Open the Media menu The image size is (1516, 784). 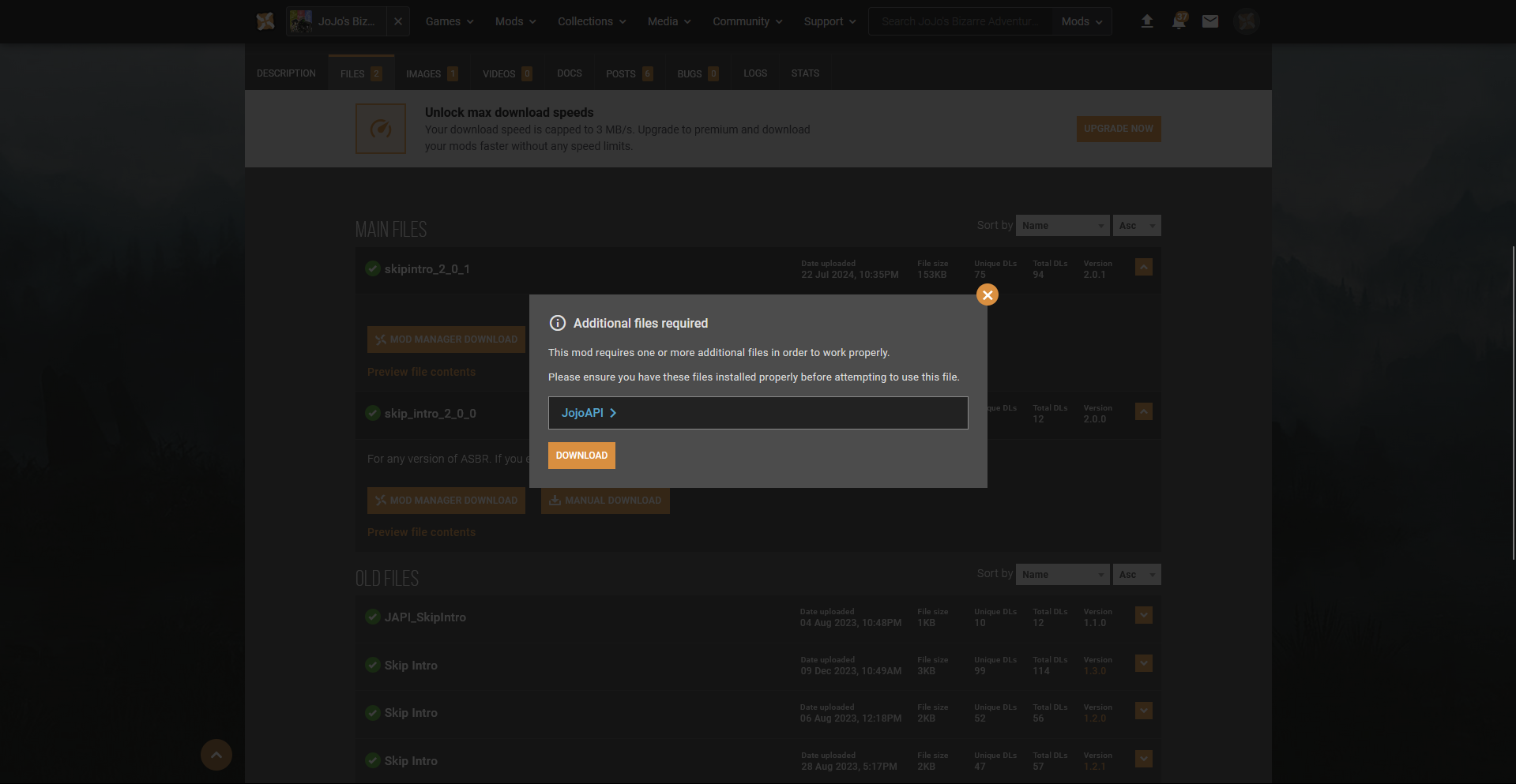(x=669, y=21)
